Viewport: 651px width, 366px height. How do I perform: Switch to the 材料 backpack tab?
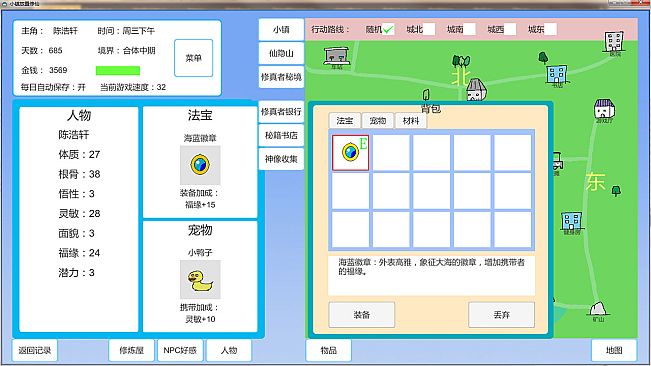411,121
